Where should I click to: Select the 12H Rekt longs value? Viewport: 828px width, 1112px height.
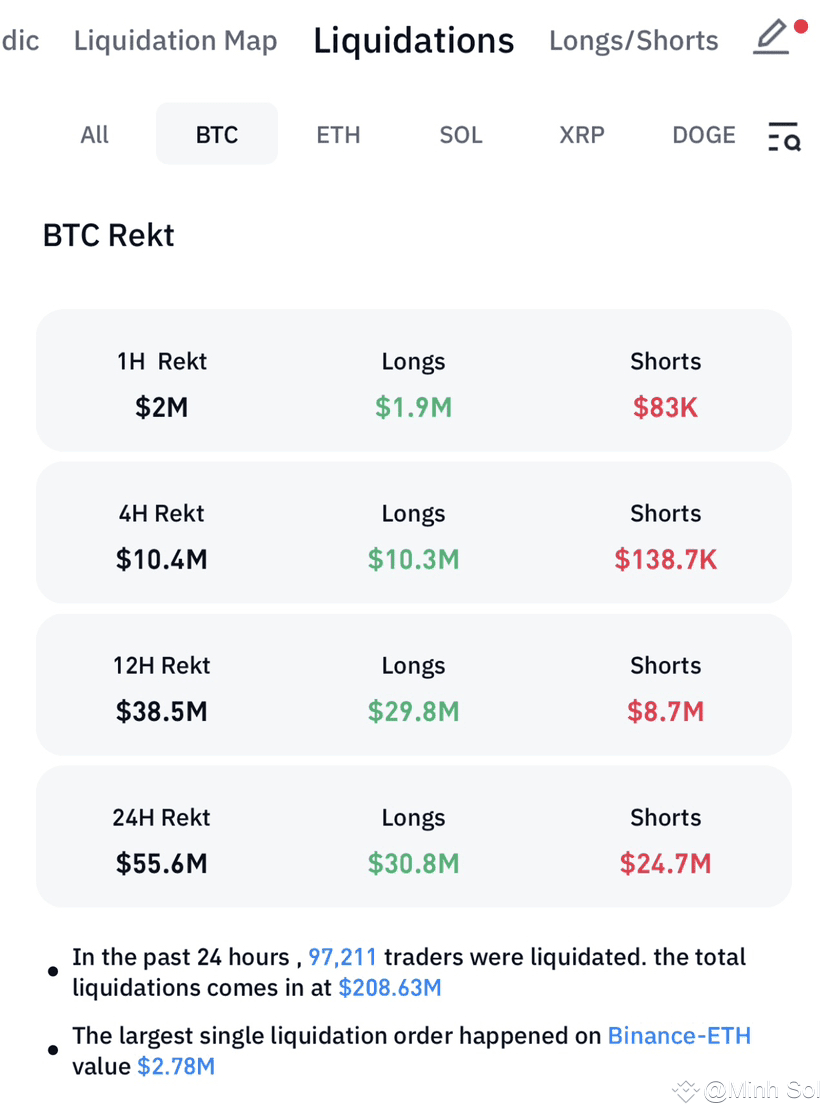(x=413, y=711)
